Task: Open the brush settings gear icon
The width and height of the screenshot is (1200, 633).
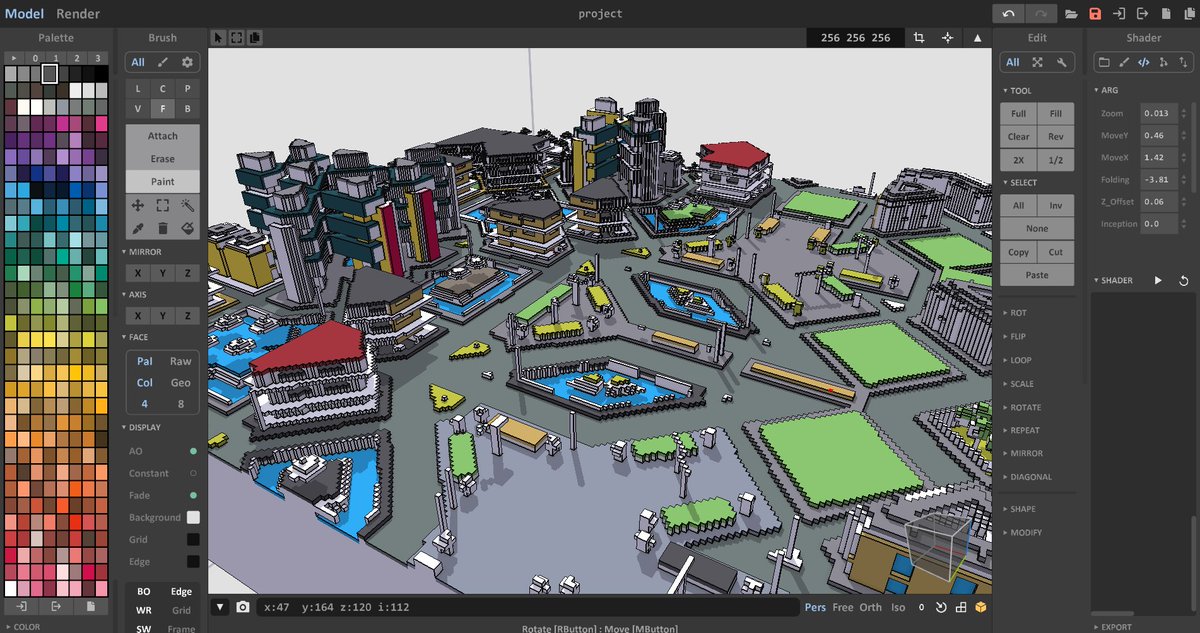Action: coord(189,62)
